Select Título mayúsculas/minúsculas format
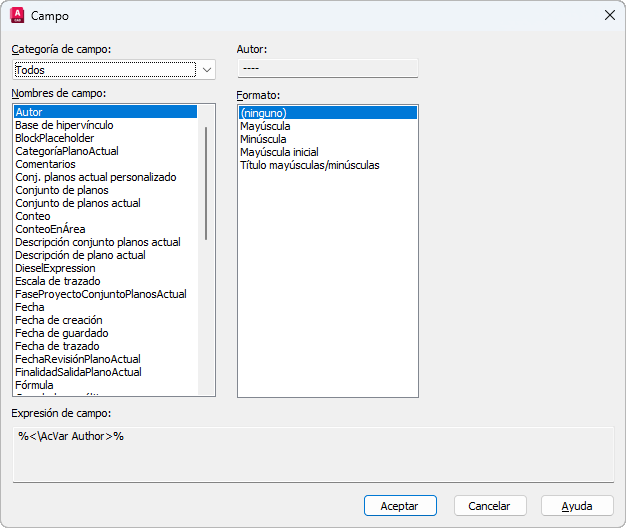Screen dimensions: 626x528 click(x=310, y=165)
